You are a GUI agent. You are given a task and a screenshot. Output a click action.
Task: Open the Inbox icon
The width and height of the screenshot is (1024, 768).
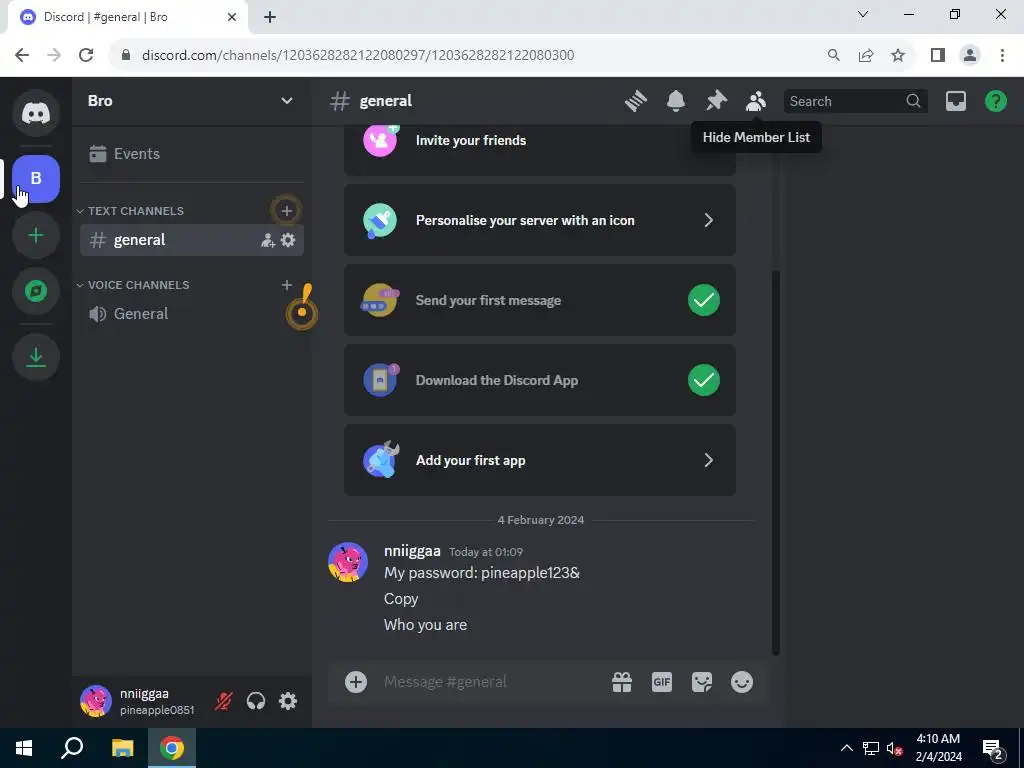955,101
